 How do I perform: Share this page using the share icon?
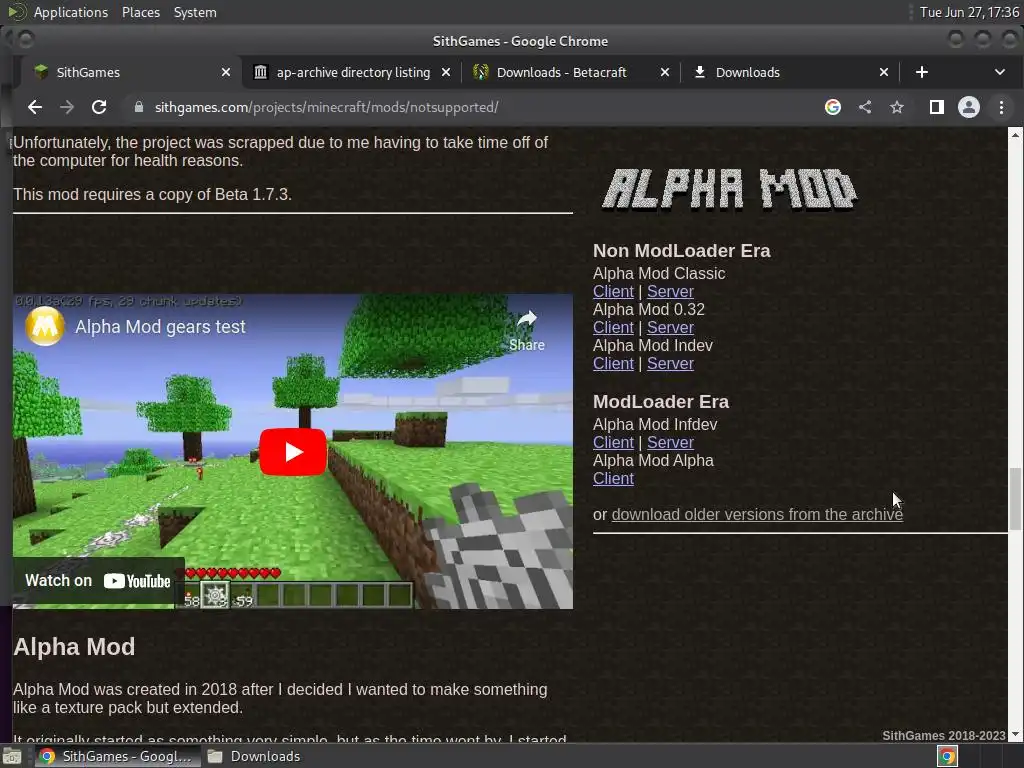click(865, 107)
